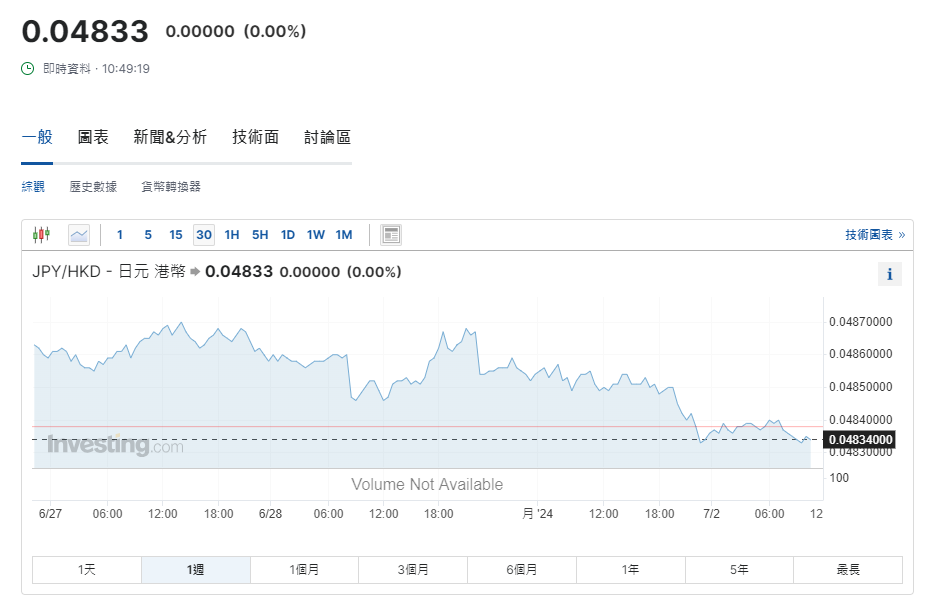This screenshot has width=926, height=608.
Task: Click the 0.04834000 price marker on axis
Action: click(858, 439)
